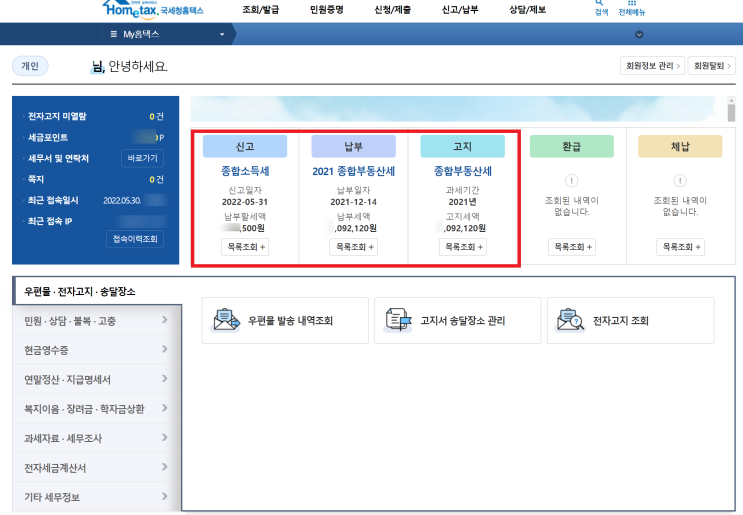The width and height of the screenshot is (743, 515).
Task: Expand the round chevron in blue bar
Action: pos(639,35)
